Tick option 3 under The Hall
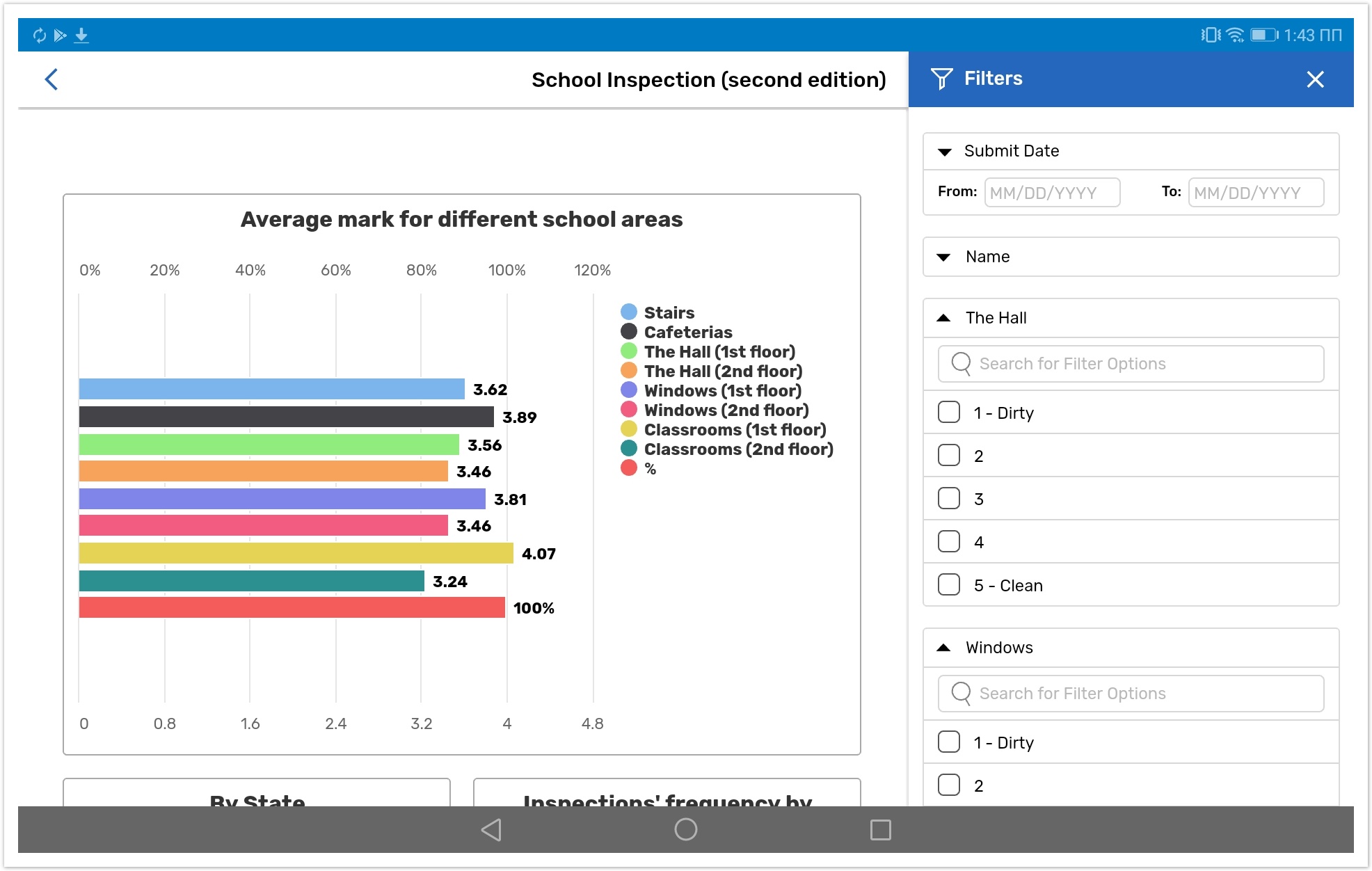1372x871 pixels. (949, 499)
